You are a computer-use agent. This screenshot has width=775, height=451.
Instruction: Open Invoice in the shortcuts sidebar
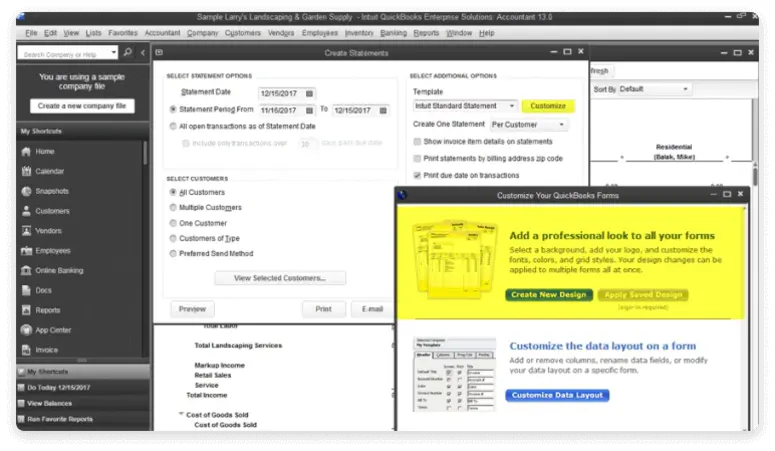click(x=46, y=350)
